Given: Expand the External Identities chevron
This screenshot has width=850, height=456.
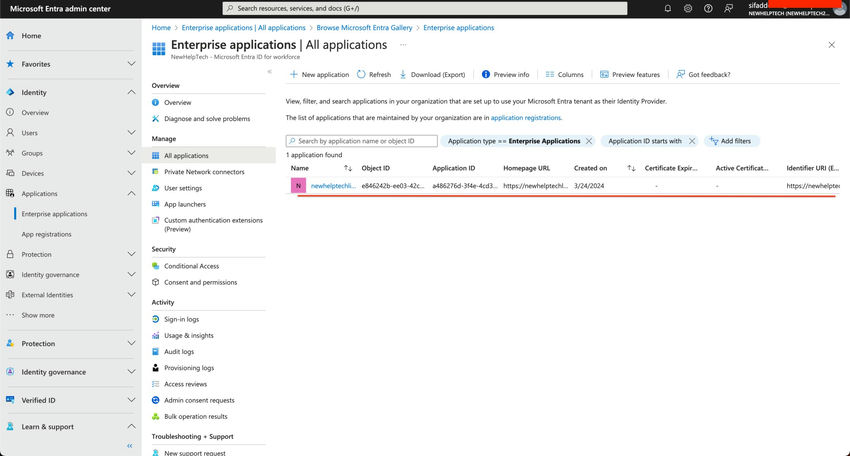Looking at the screenshot, I should (131, 294).
